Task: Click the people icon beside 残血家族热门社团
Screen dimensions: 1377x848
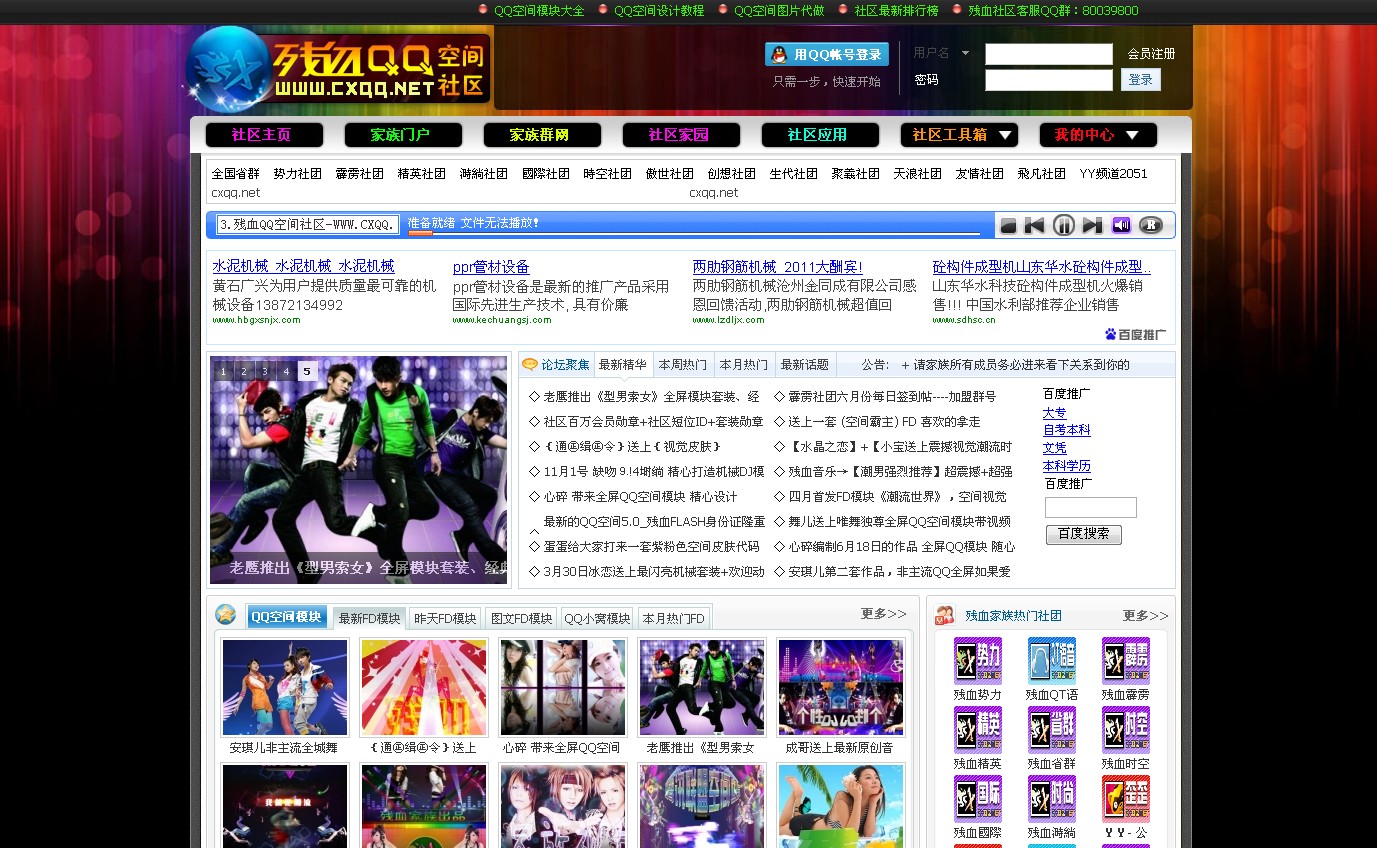Action: (x=945, y=615)
